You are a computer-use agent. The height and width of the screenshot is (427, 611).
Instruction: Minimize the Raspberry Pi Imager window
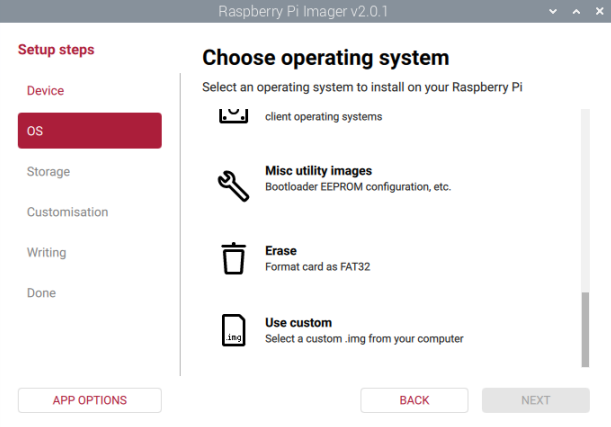point(554,11)
